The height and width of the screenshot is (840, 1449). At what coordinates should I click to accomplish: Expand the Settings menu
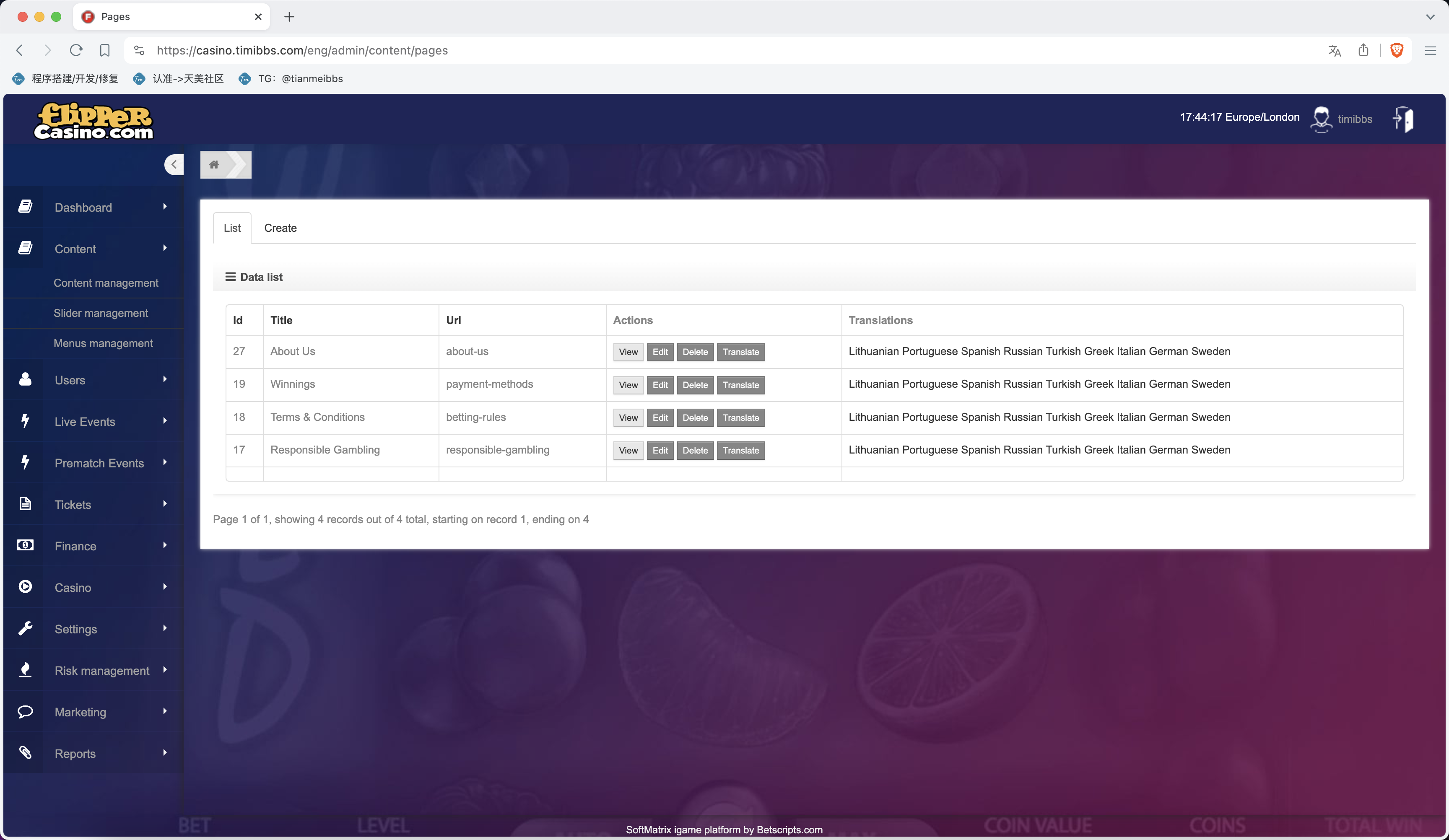point(164,628)
